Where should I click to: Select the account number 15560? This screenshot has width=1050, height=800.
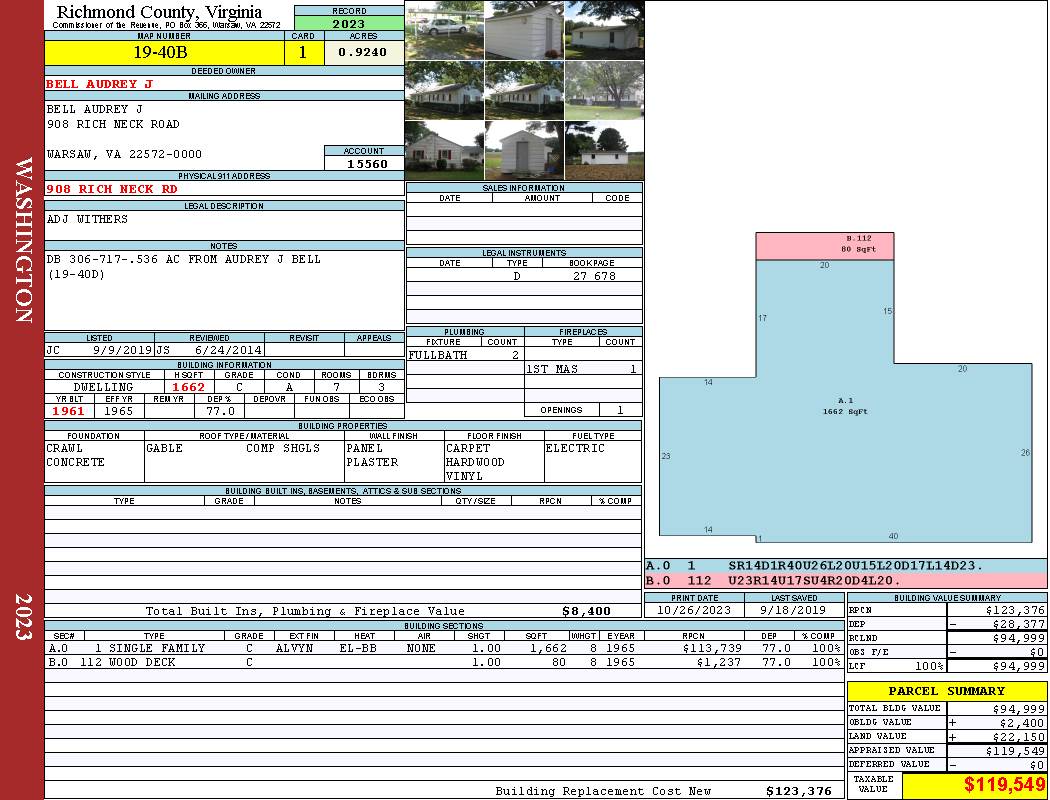point(366,164)
